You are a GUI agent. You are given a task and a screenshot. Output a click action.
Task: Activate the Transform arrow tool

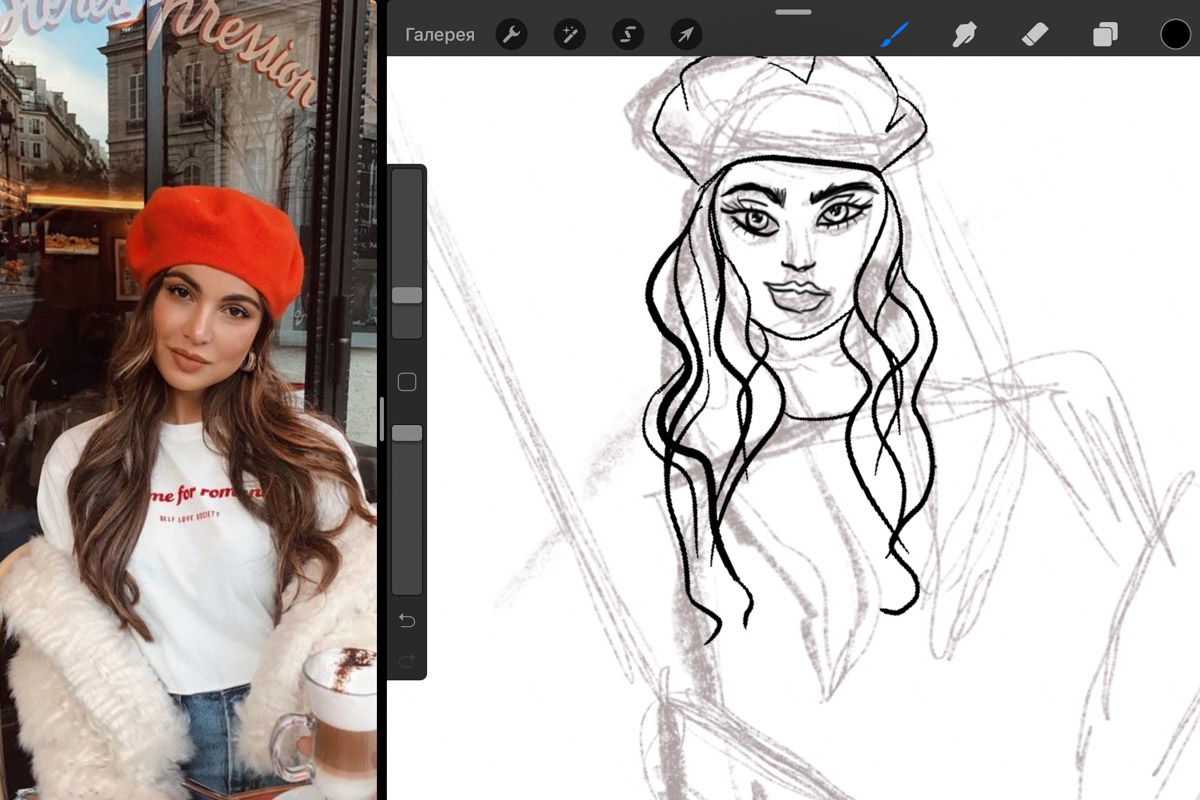[x=686, y=35]
